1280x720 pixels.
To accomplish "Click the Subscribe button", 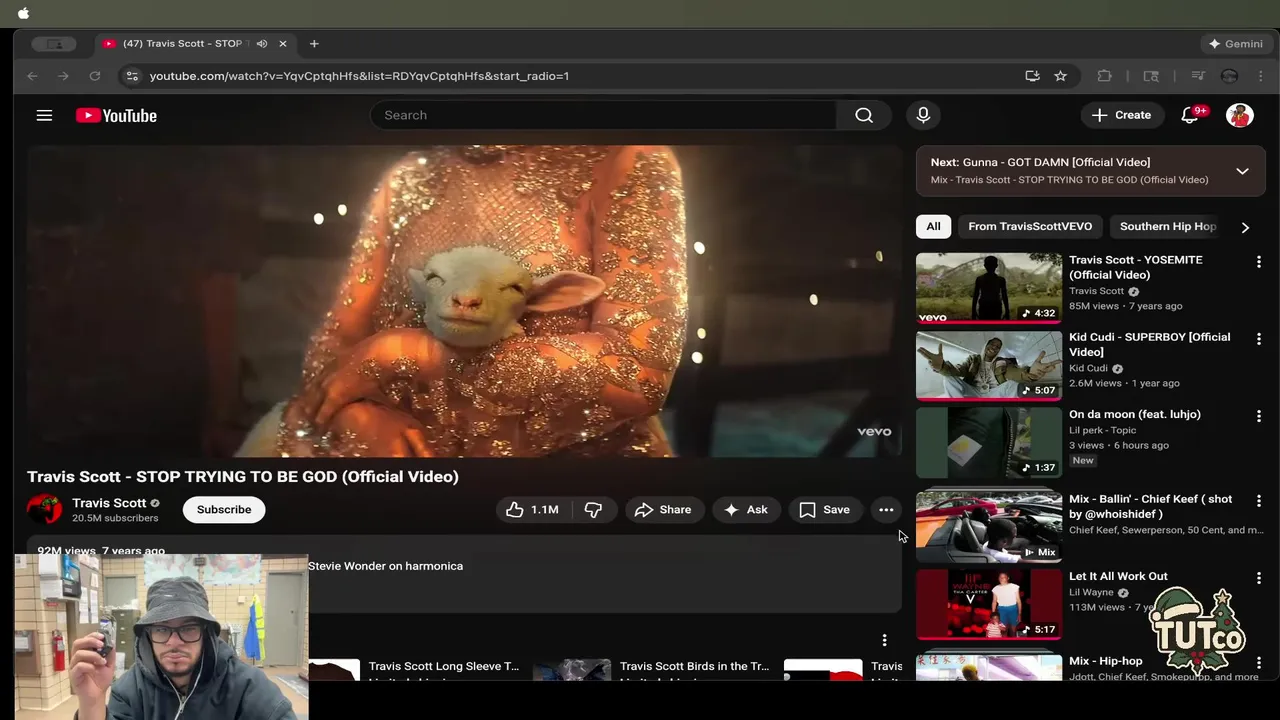I will coord(224,510).
